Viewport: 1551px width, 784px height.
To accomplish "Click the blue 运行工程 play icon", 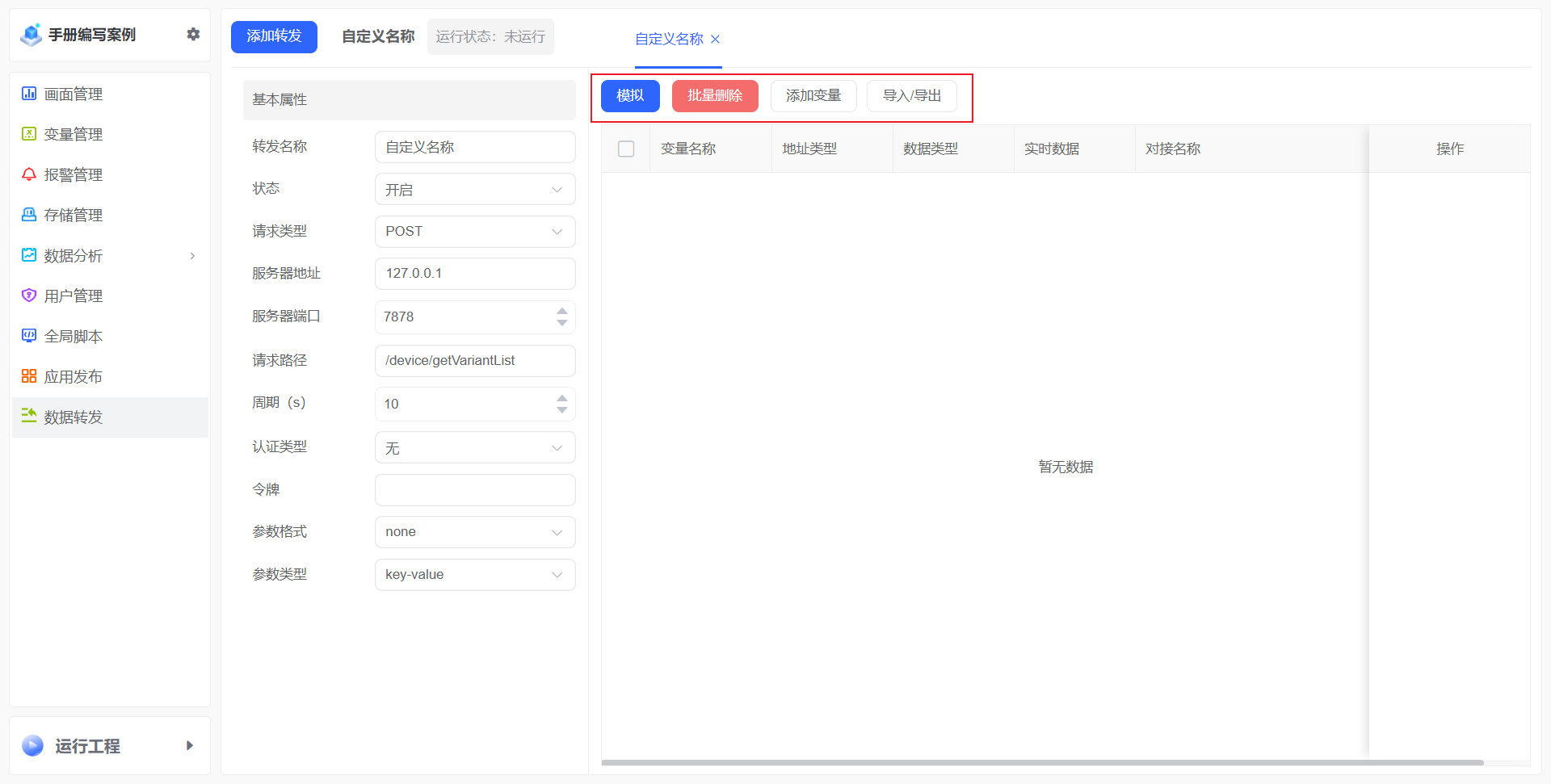I will (x=33, y=745).
